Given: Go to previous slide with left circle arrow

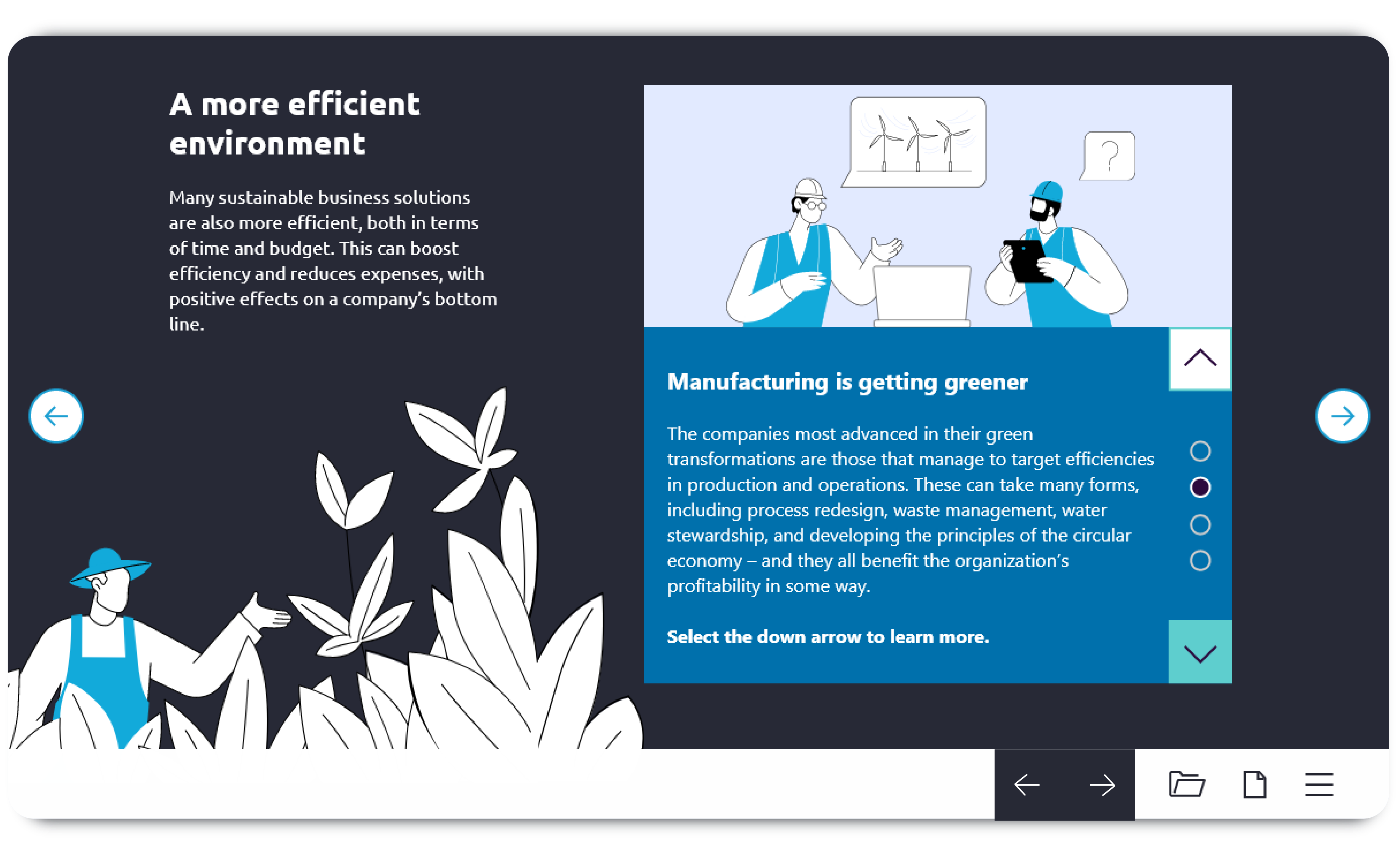Looking at the screenshot, I should pyautogui.click(x=56, y=416).
